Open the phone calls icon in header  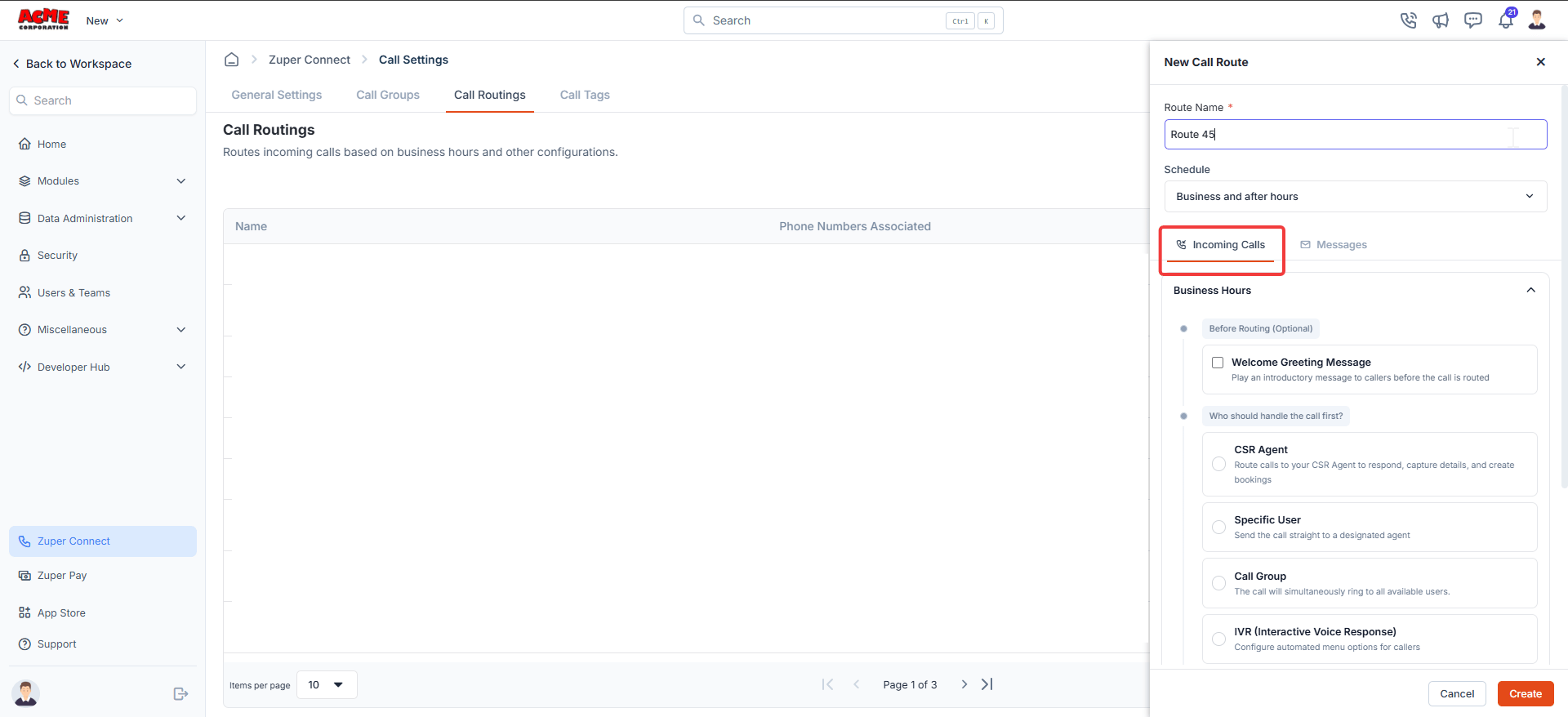coord(1408,20)
